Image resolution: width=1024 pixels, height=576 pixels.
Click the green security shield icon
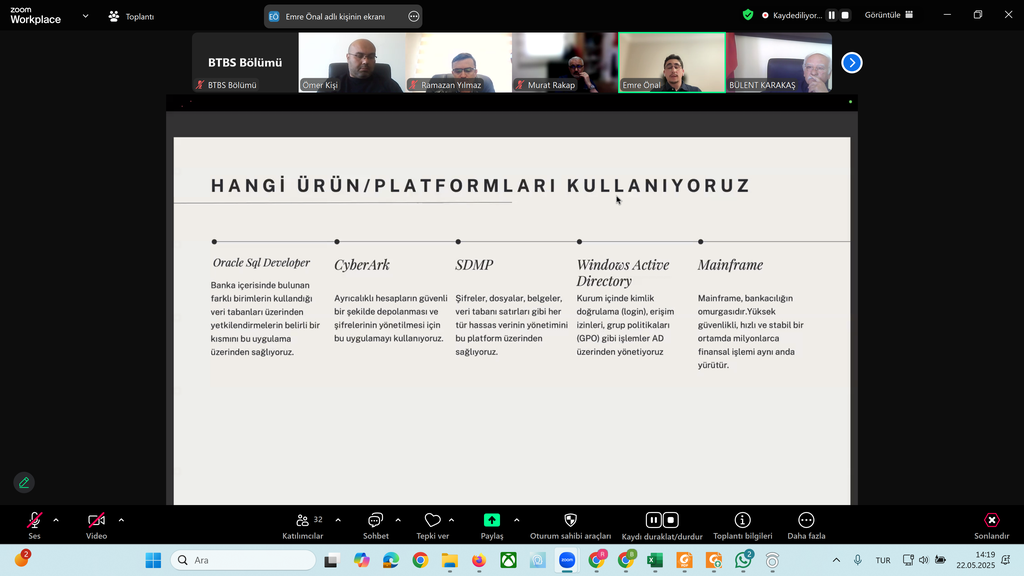748,15
